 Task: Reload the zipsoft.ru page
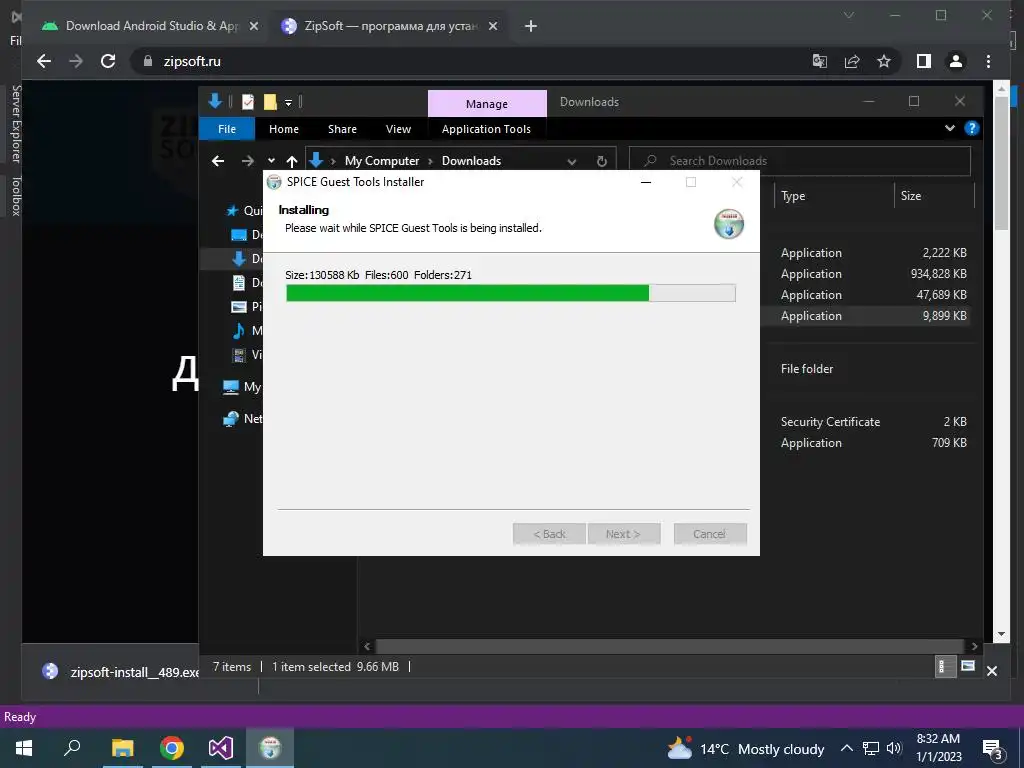click(108, 61)
